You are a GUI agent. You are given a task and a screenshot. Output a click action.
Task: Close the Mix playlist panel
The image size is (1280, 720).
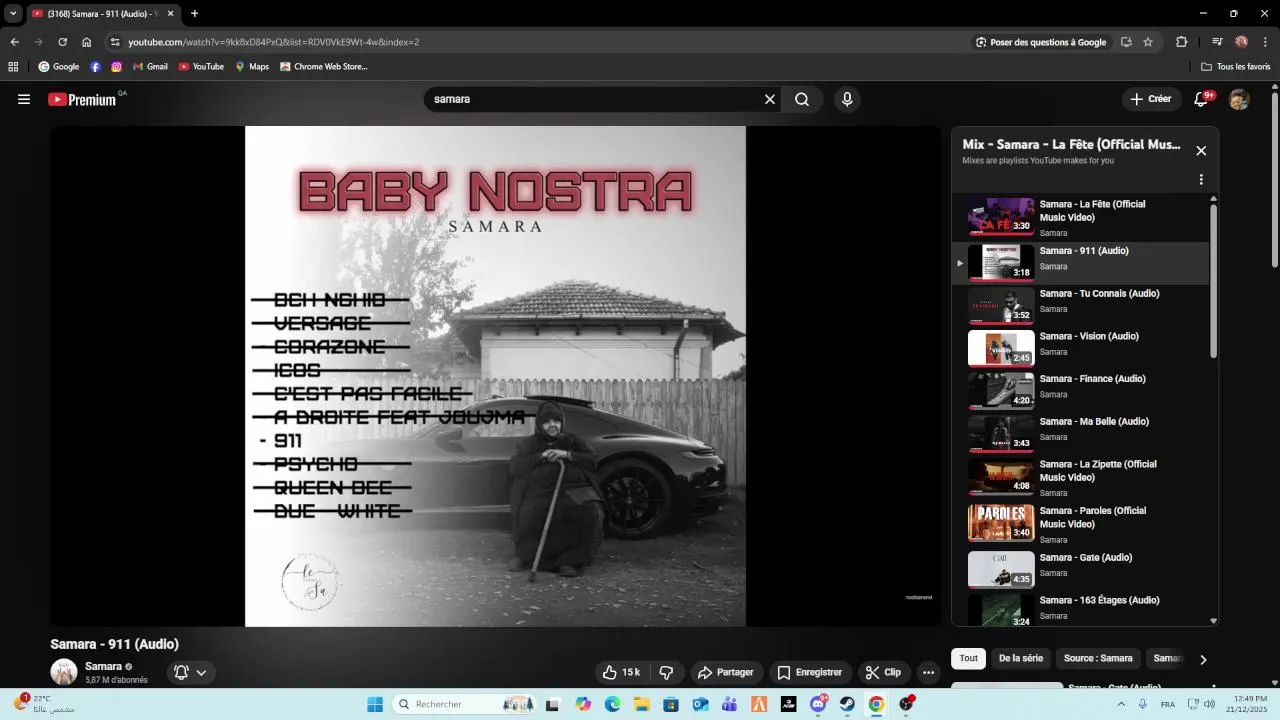click(x=1201, y=151)
